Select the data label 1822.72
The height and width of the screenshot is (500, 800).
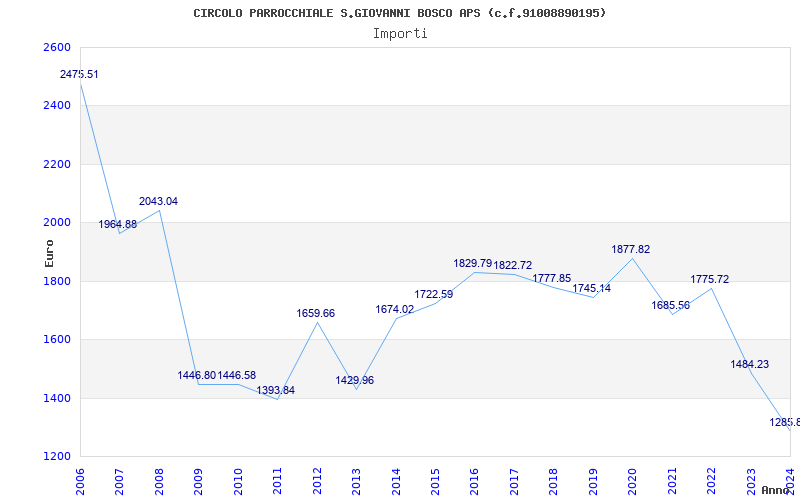[x=513, y=265]
